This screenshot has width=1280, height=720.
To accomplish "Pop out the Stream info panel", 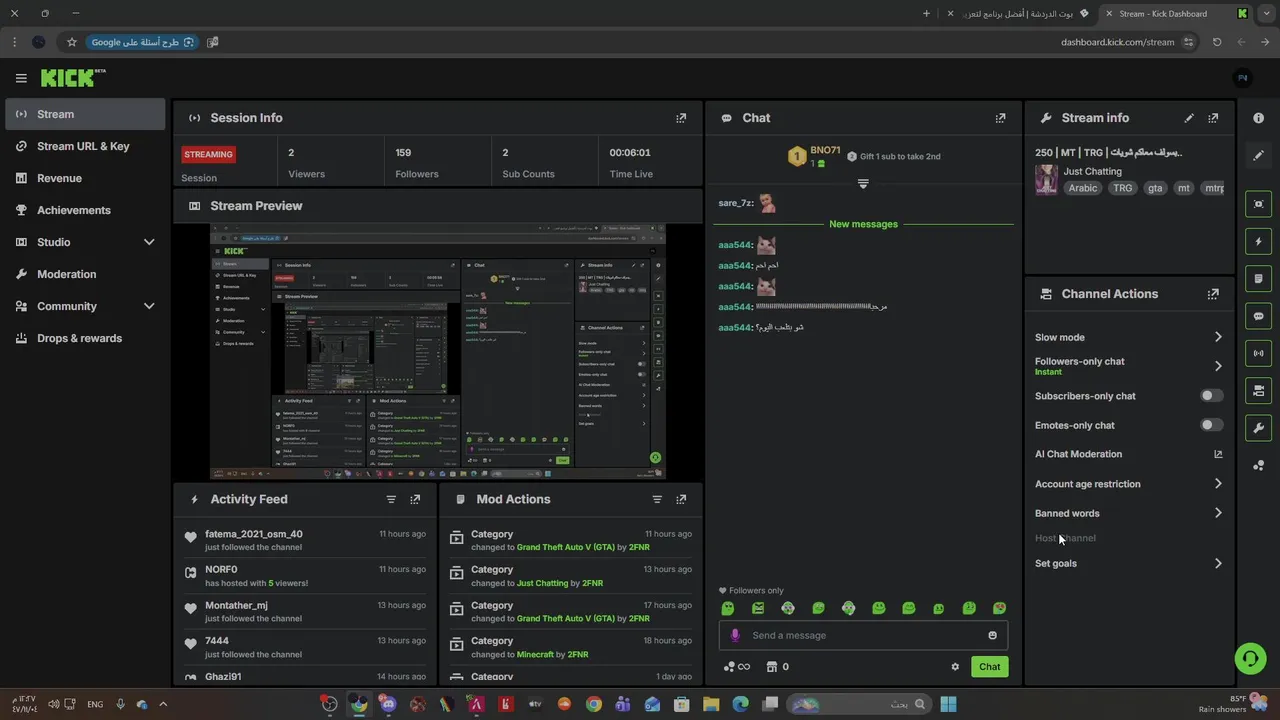I will (x=1213, y=118).
